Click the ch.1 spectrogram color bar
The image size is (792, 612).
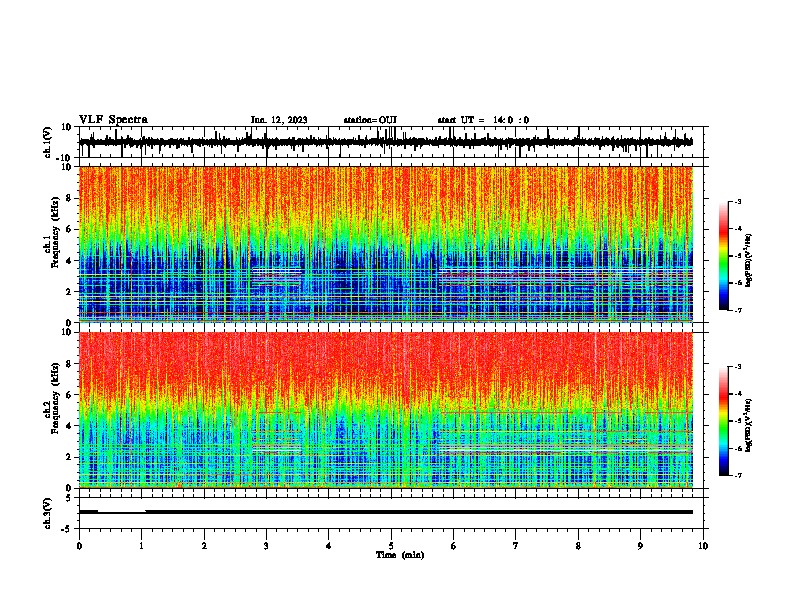[723, 256]
